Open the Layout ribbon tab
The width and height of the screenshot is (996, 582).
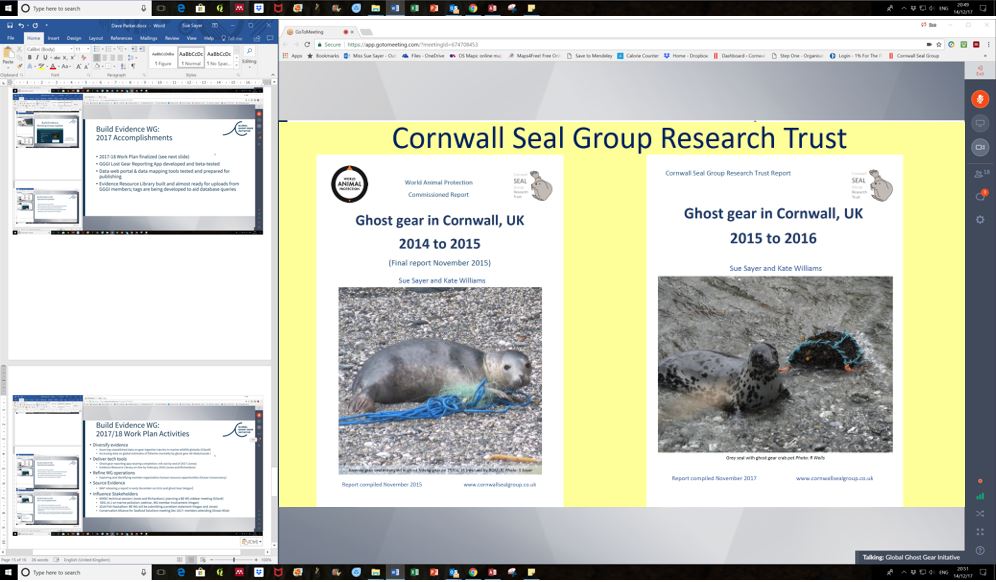(x=96, y=38)
